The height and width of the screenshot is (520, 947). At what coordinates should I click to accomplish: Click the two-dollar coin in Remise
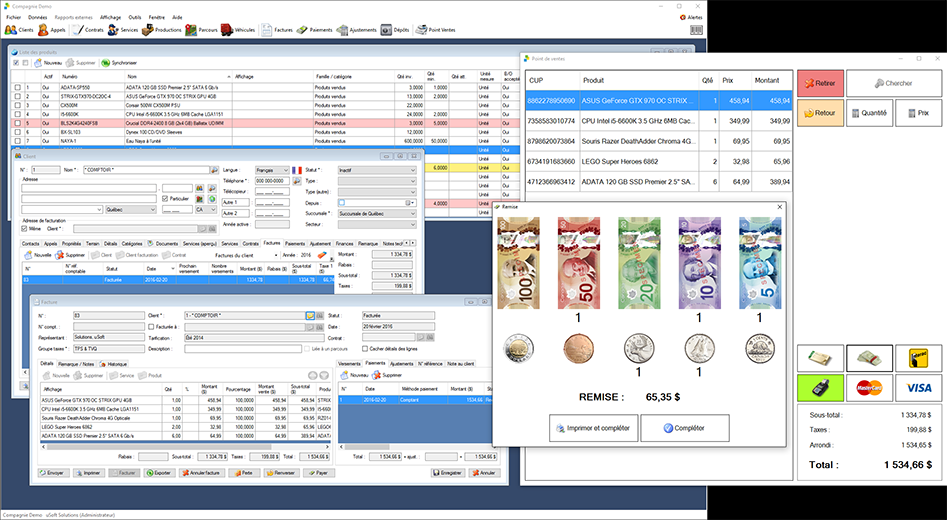pos(518,348)
